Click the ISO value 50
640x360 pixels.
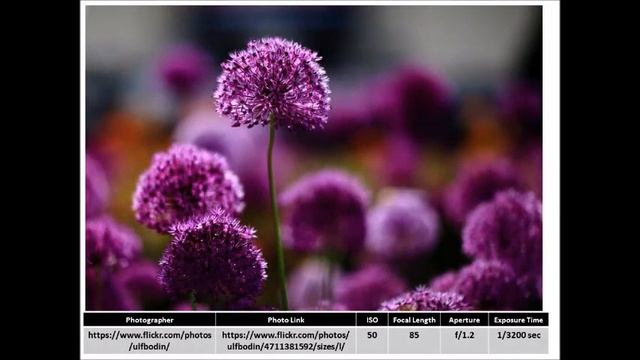(x=372, y=335)
